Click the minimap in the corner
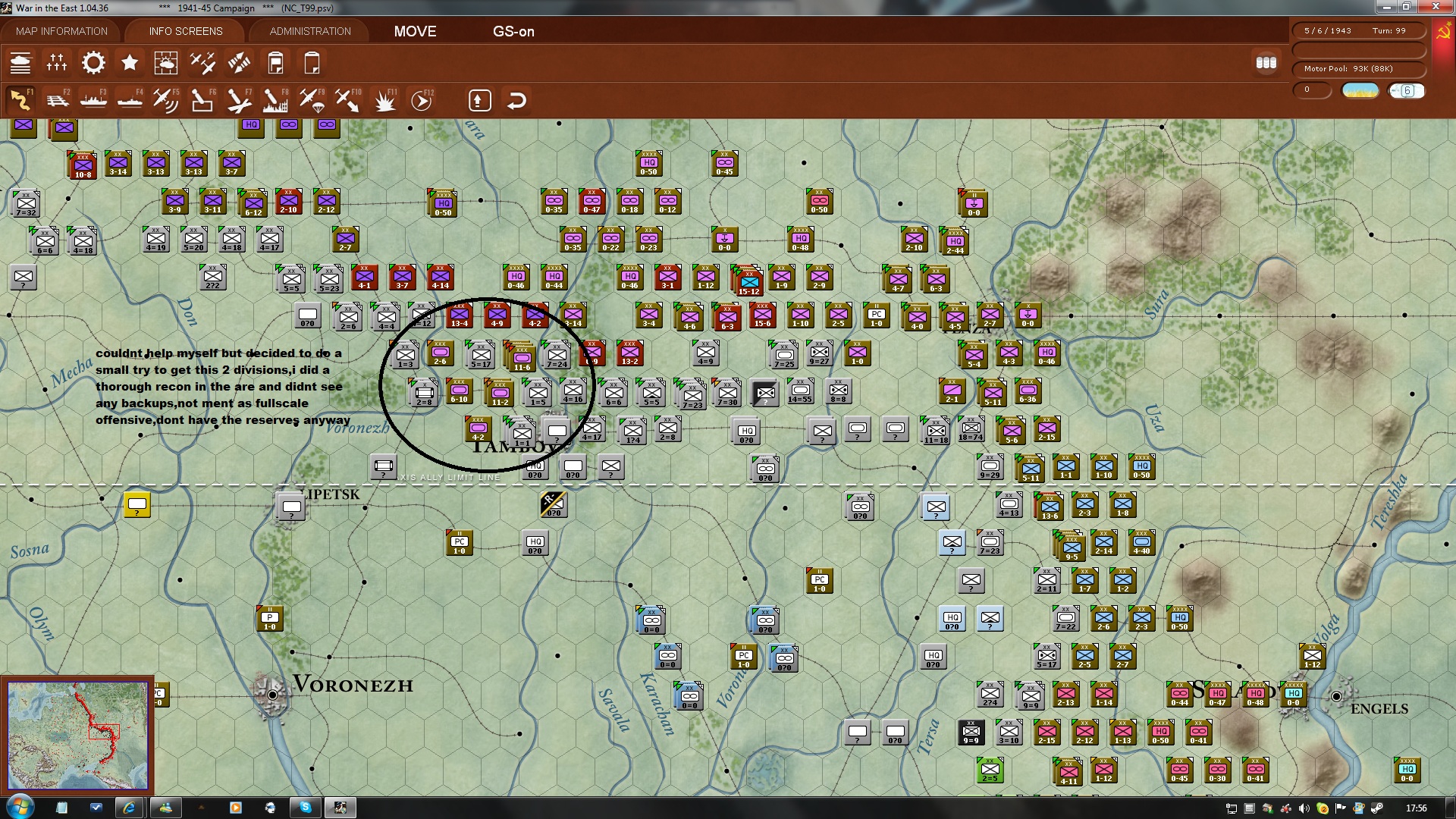 (x=77, y=736)
